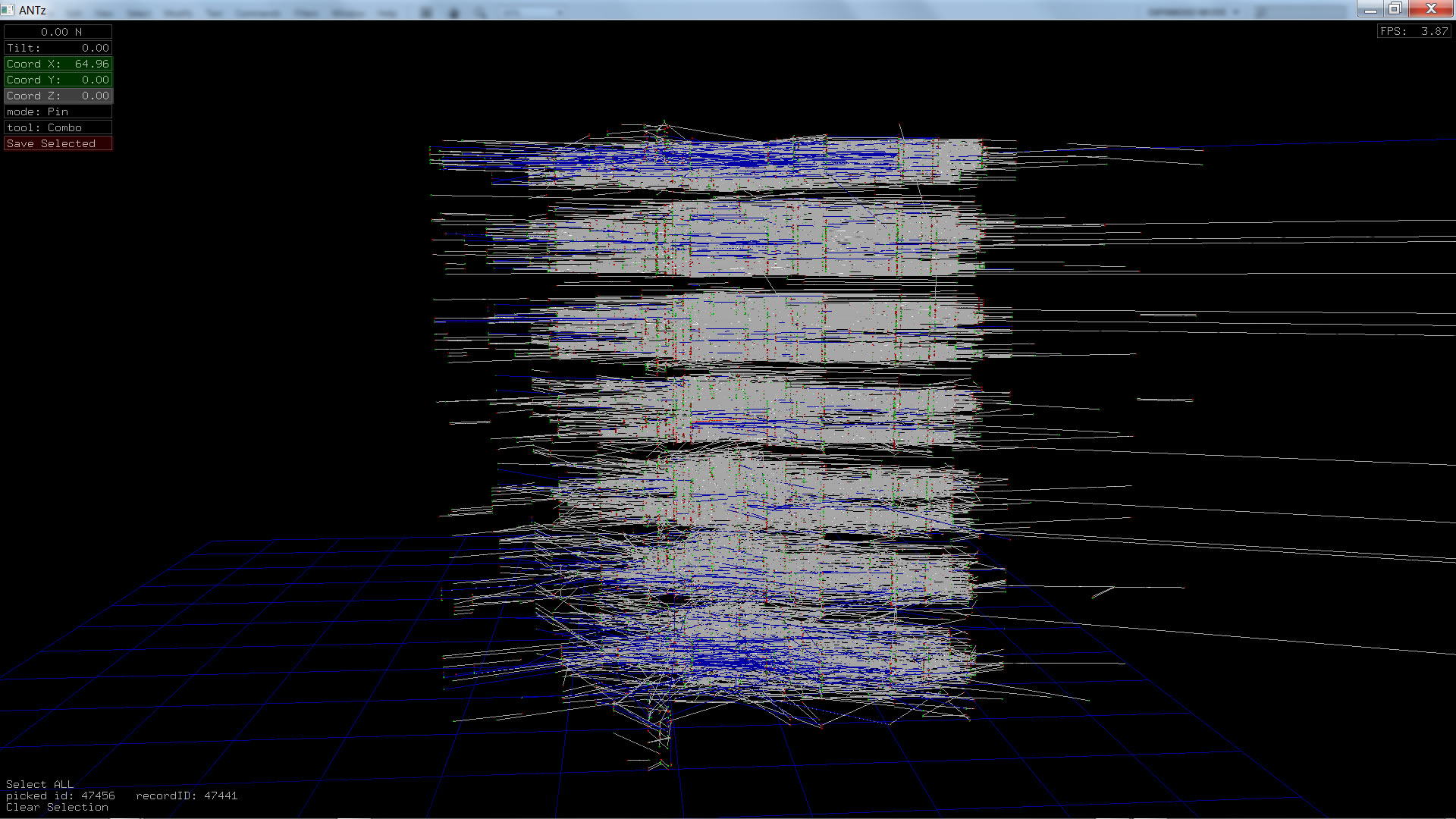Click the FPS counter display
Viewport: 1456px width, 819px height.
click(1414, 31)
